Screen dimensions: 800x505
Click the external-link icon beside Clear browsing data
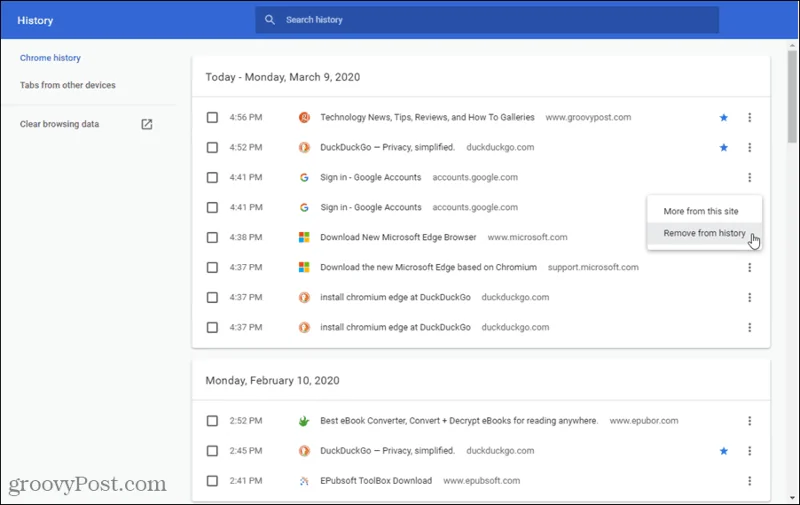click(146, 124)
